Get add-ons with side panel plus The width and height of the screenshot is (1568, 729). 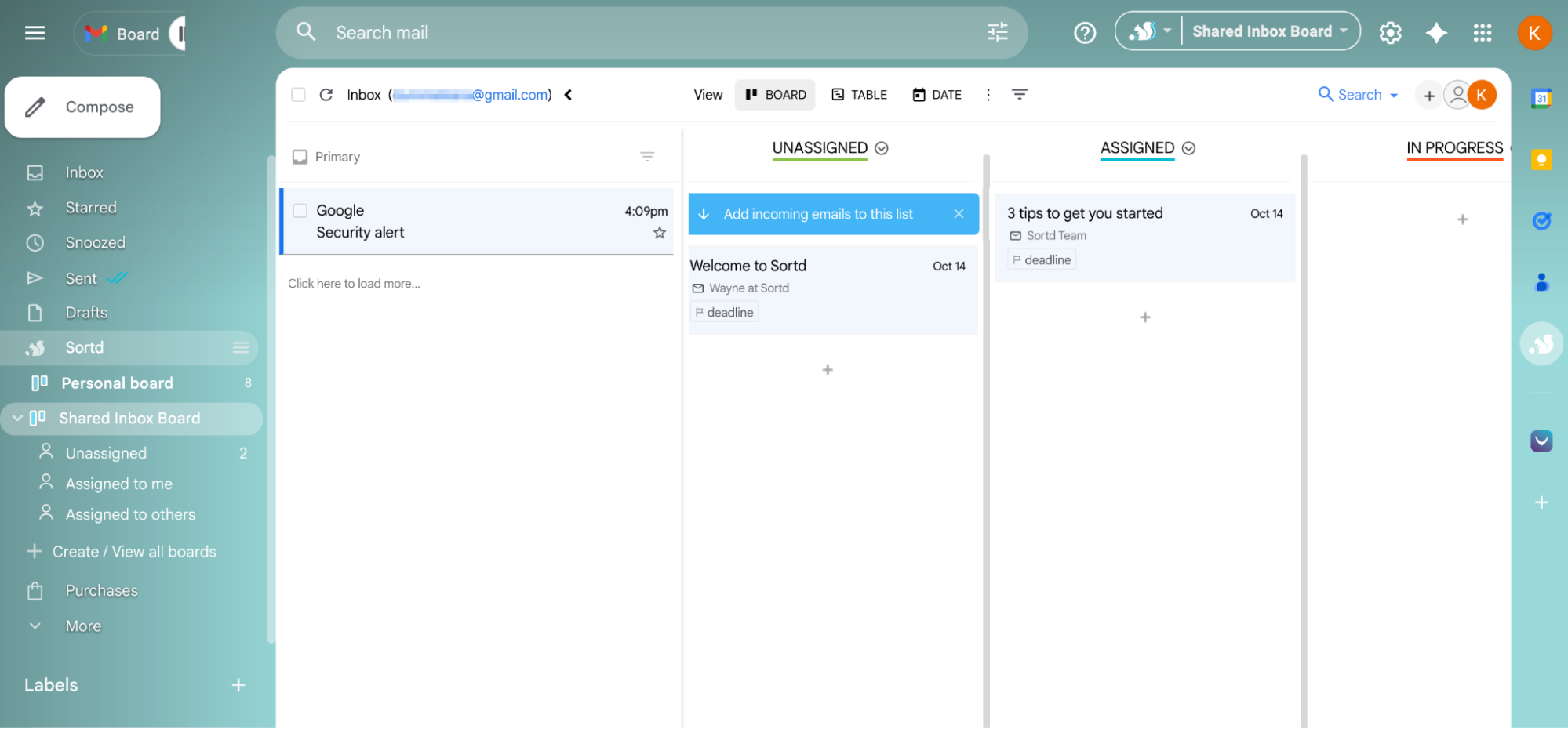pyautogui.click(x=1541, y=502)
